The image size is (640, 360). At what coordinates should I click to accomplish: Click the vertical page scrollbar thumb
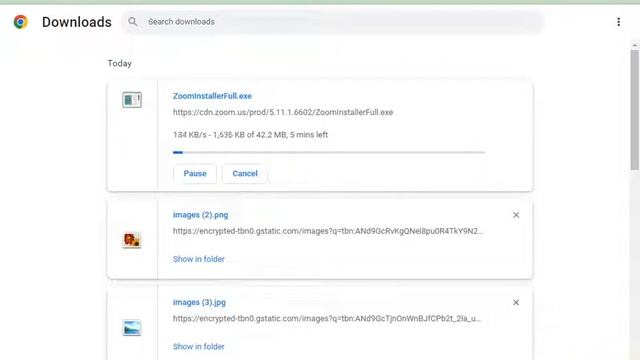coord(634,109)
